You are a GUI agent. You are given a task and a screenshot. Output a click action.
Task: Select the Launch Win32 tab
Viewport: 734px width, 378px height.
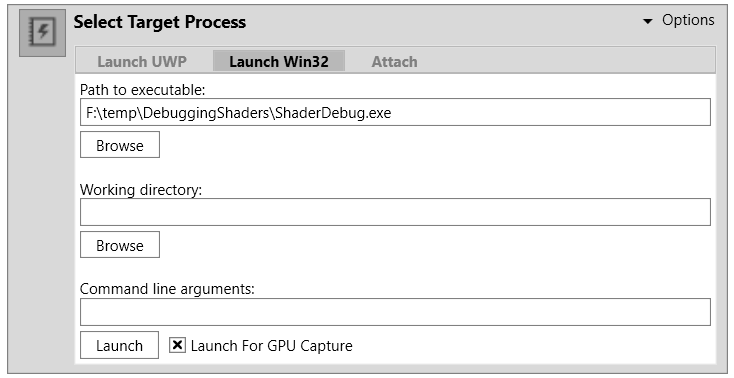tap(279, 61)
